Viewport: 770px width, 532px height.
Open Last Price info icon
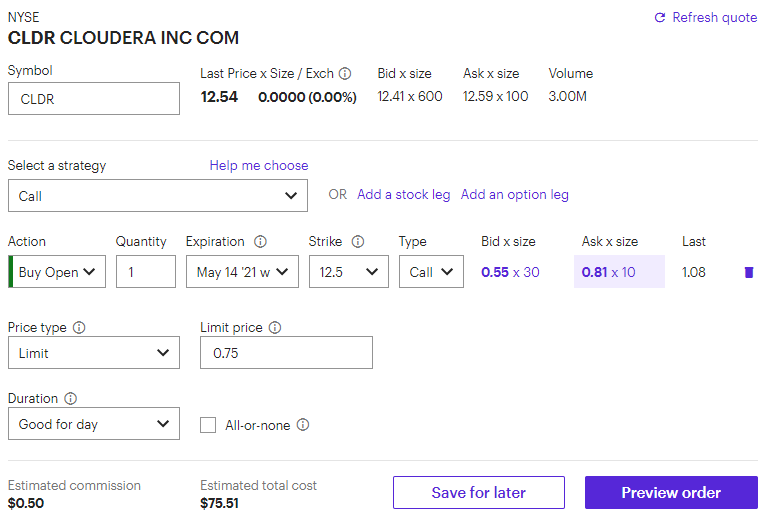[345, 73]
